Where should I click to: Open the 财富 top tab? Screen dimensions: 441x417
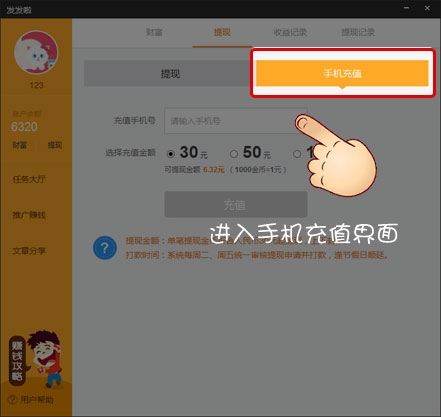click(154, 32)
